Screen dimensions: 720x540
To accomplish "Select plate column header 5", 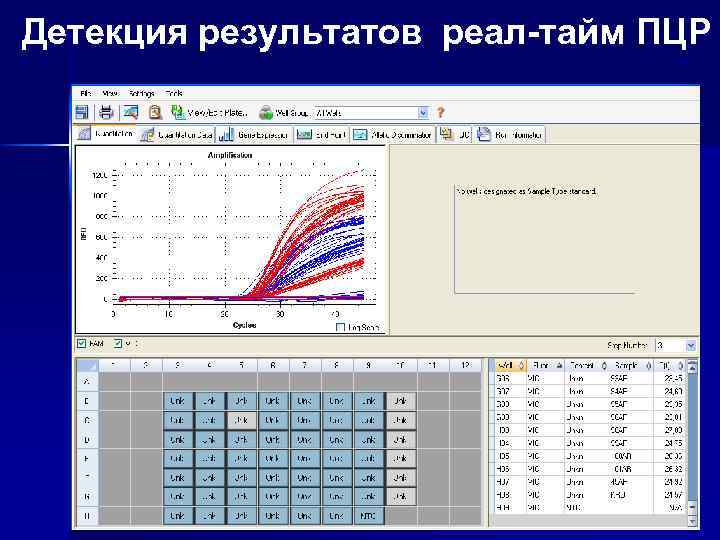I will (x=242, y=366).
